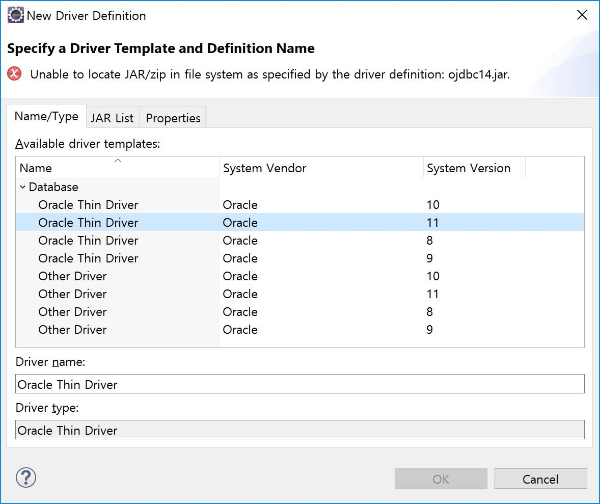Select Oracle Thin Driver version 11

click(x=300, y=222)
